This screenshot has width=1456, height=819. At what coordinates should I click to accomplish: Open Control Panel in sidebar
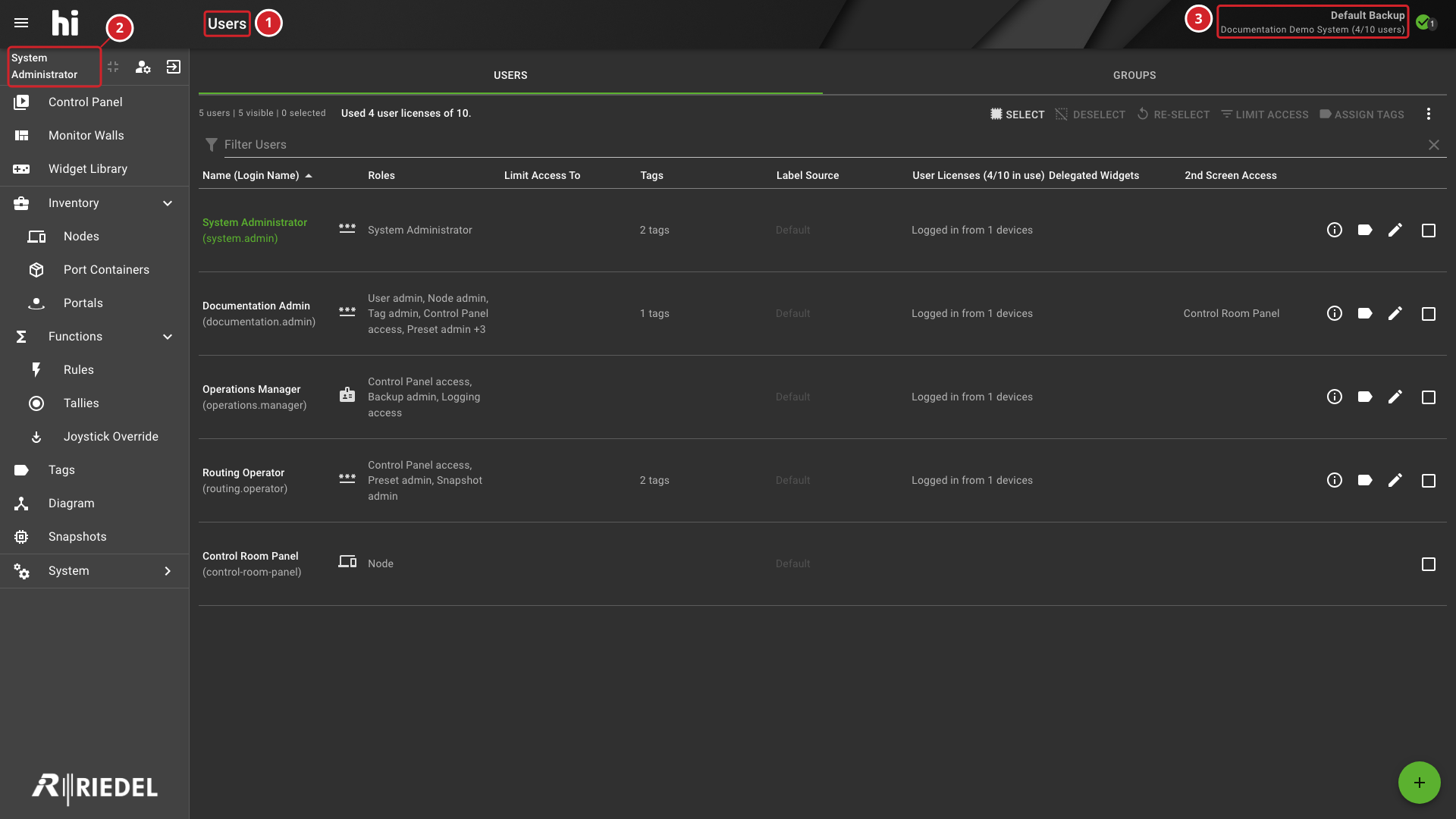(94, 102)
